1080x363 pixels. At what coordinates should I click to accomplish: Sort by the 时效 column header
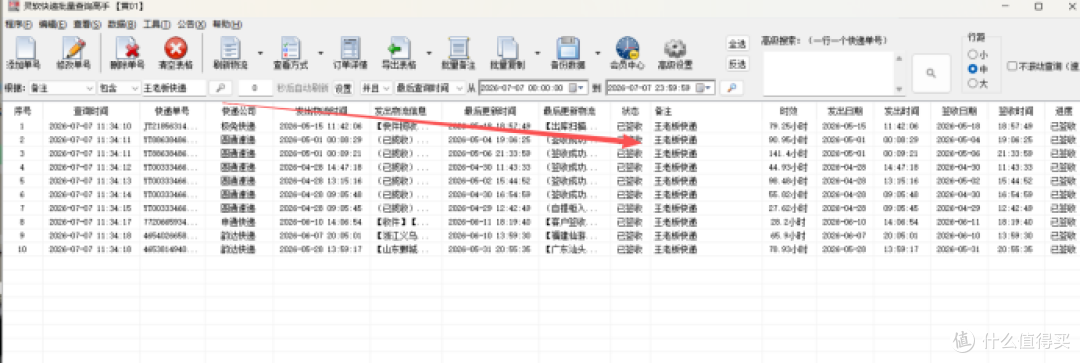789,111
